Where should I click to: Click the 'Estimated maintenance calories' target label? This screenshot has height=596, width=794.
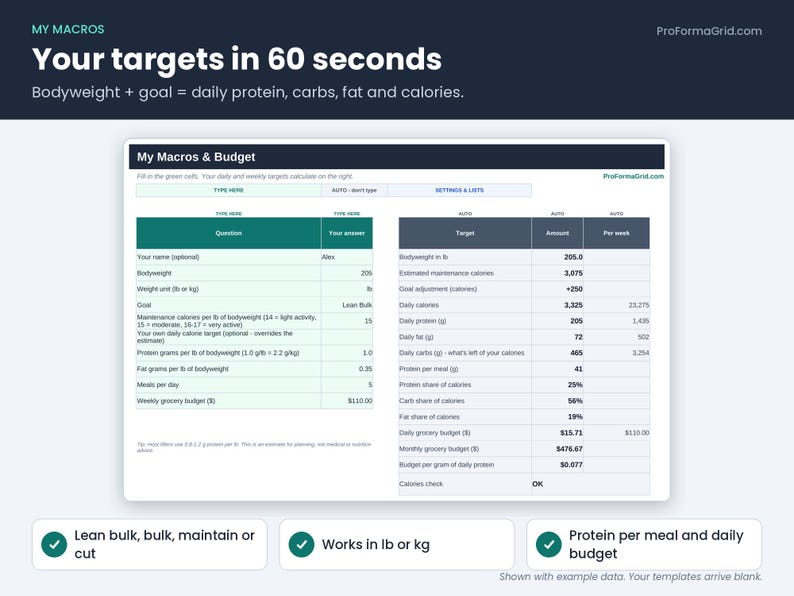click(446, 273)
